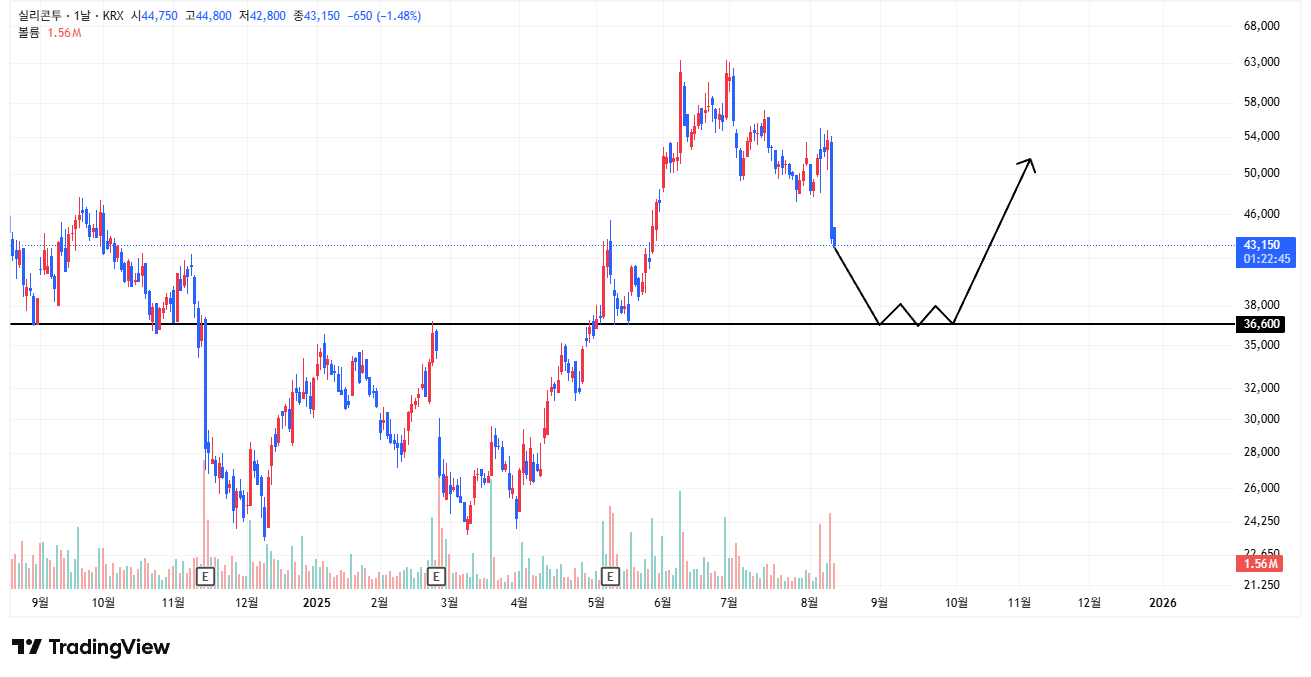Click the TradingView logo
The image size is (1311, 677).
pos(91,647)
